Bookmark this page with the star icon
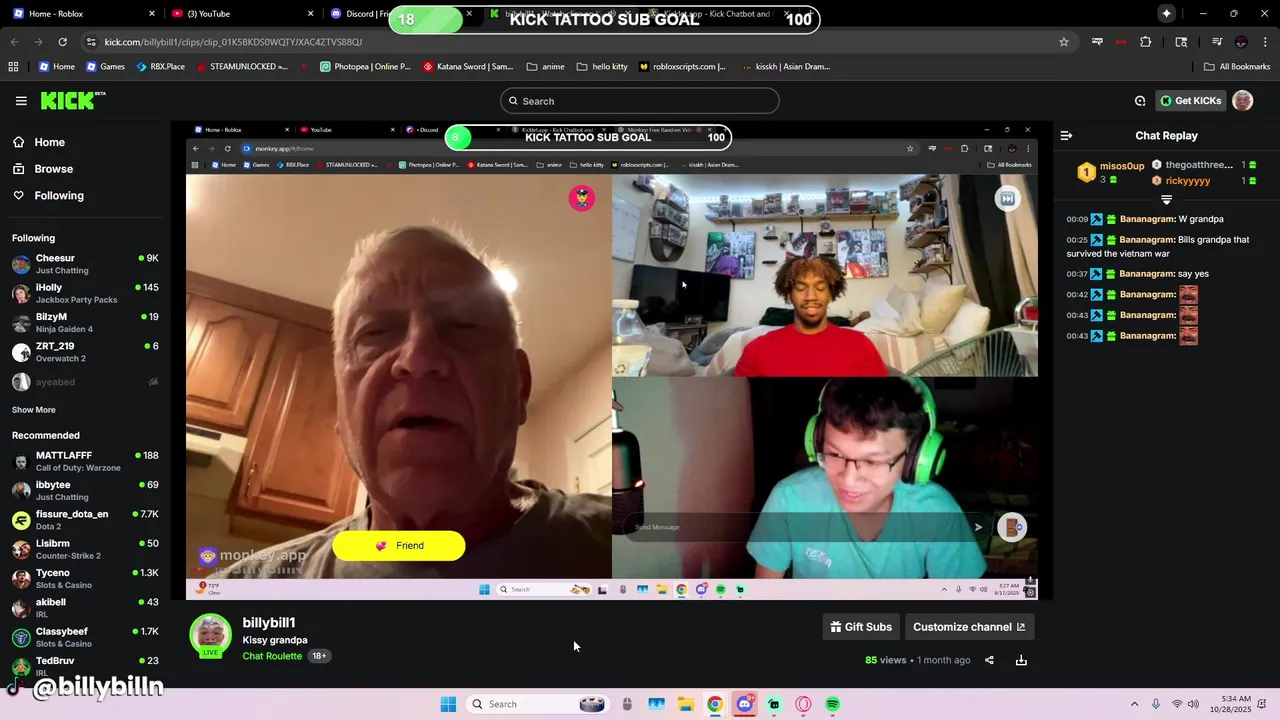Screen dimensions: 1280x720 point(1064,42)
